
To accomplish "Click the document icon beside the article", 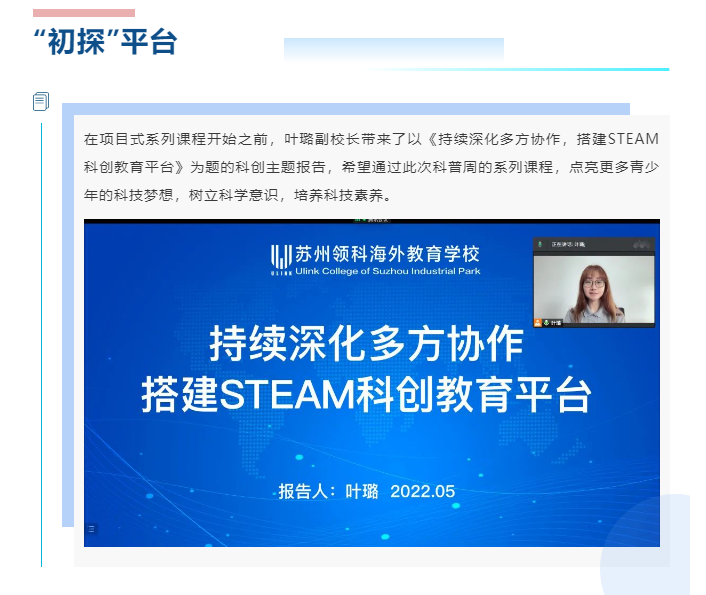I will 41,101.
